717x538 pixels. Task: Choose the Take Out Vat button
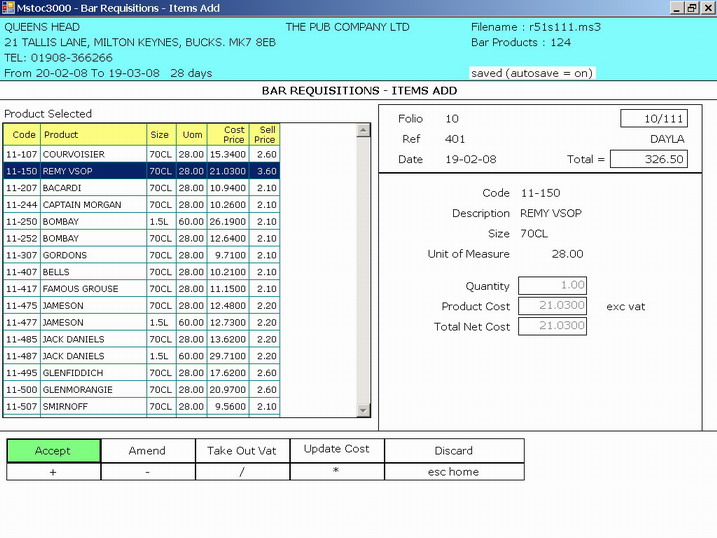(241, 451)
